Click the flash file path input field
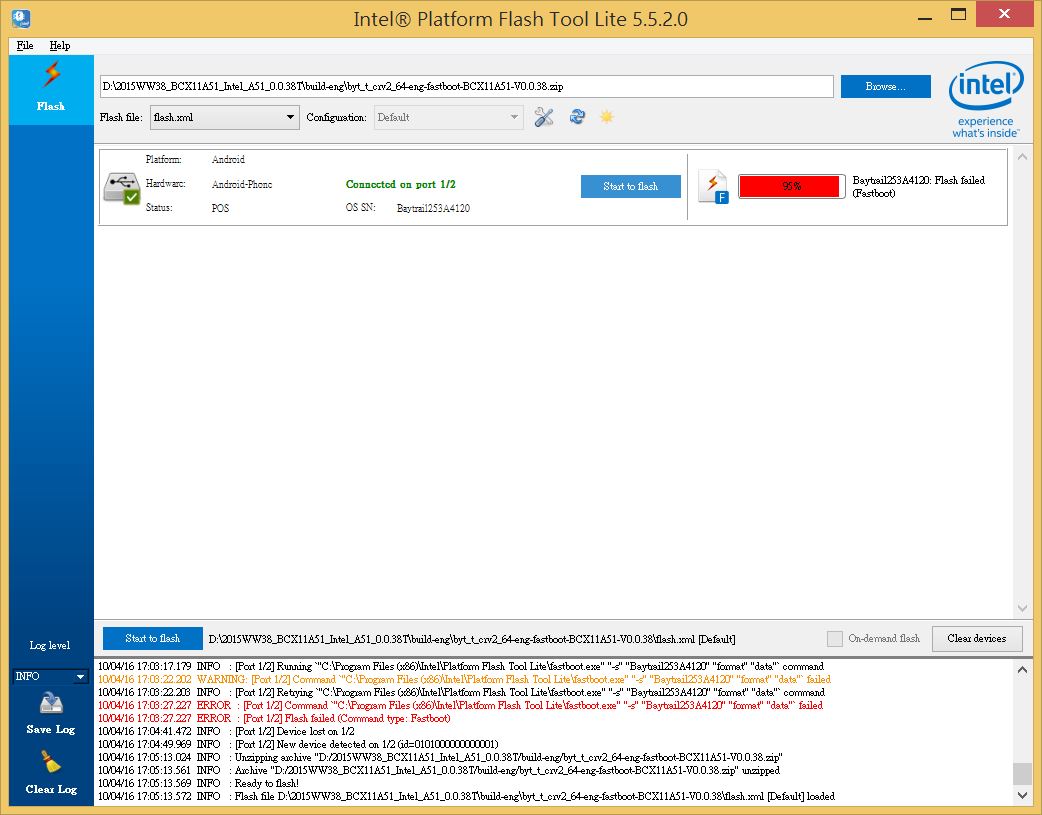The height and width of the screenshot is (815, 1042). coord(466,87)
